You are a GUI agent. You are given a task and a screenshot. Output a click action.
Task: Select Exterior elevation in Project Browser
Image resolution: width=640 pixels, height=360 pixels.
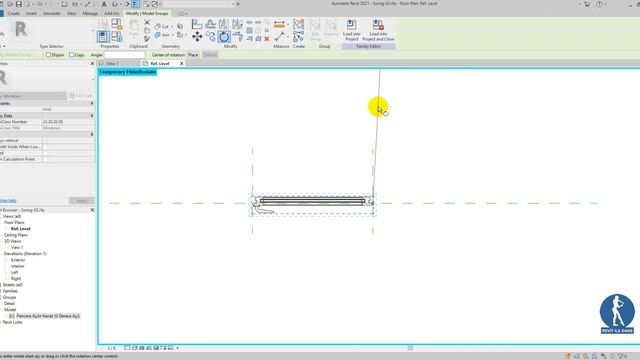(x=18, y=260)
